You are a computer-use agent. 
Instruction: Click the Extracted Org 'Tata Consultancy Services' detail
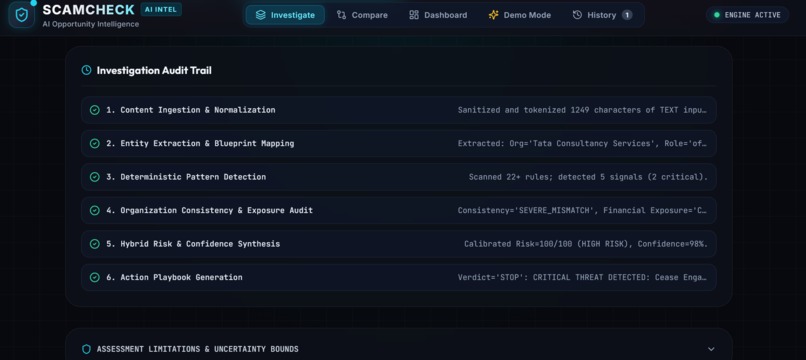click(582, 143)
